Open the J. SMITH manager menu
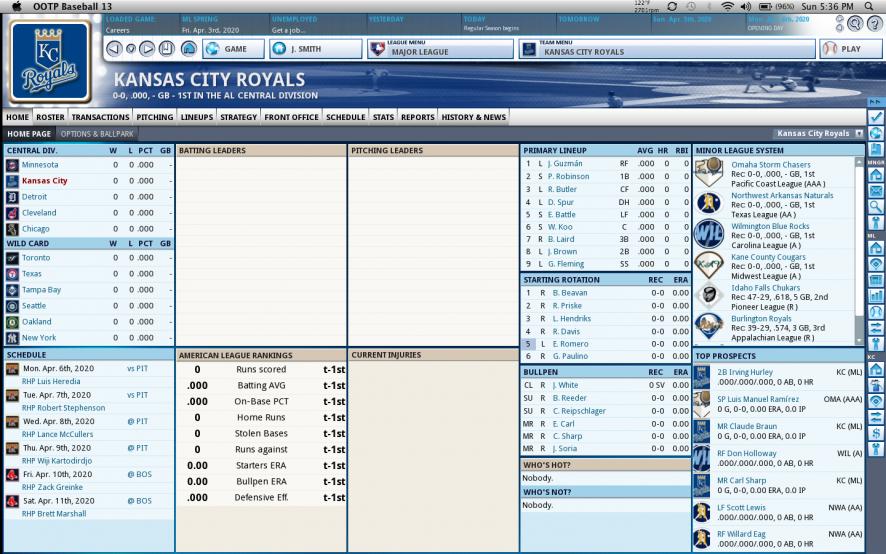This screenshot has width=886, height=554. click(315, 49)
